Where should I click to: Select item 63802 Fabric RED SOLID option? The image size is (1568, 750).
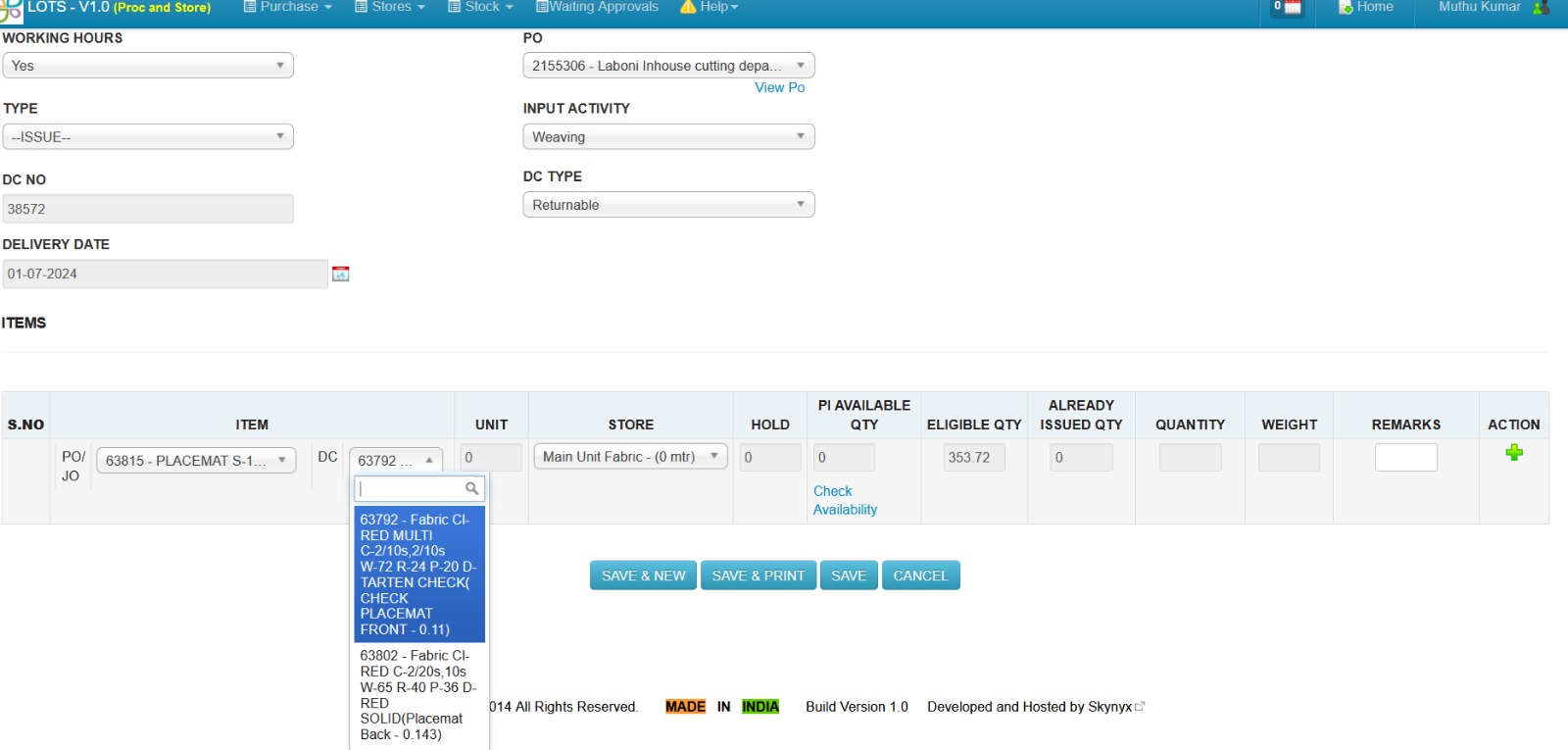click(418, 694)
